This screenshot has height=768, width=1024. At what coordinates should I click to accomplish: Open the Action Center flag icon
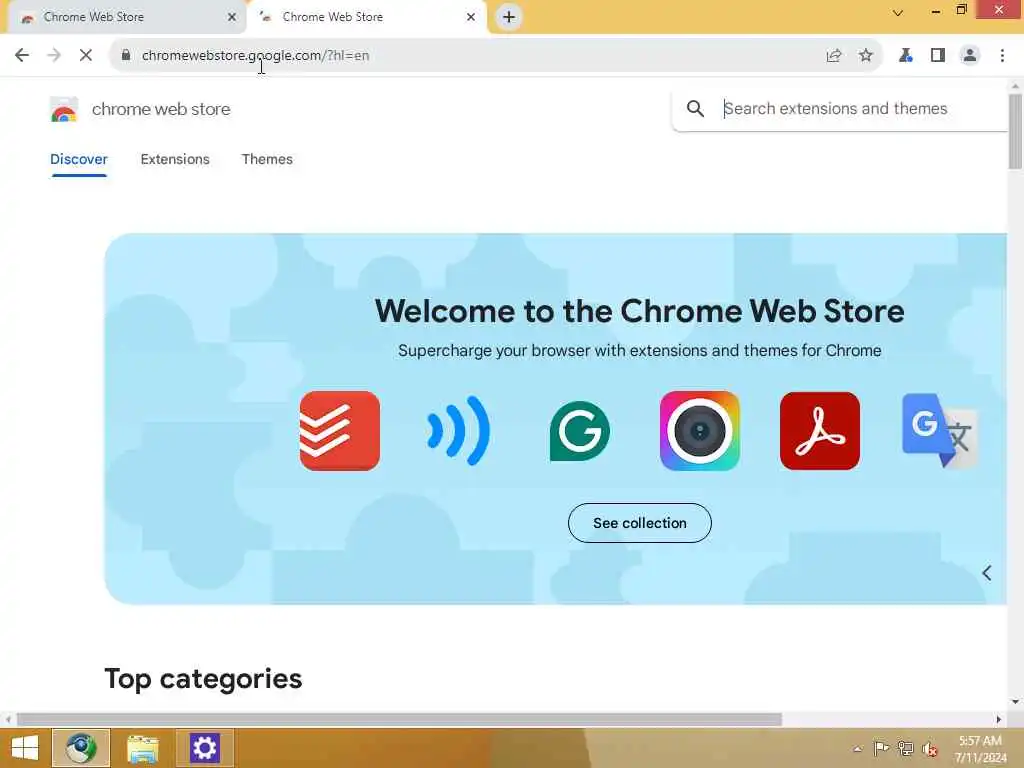(x=881, y=748)
